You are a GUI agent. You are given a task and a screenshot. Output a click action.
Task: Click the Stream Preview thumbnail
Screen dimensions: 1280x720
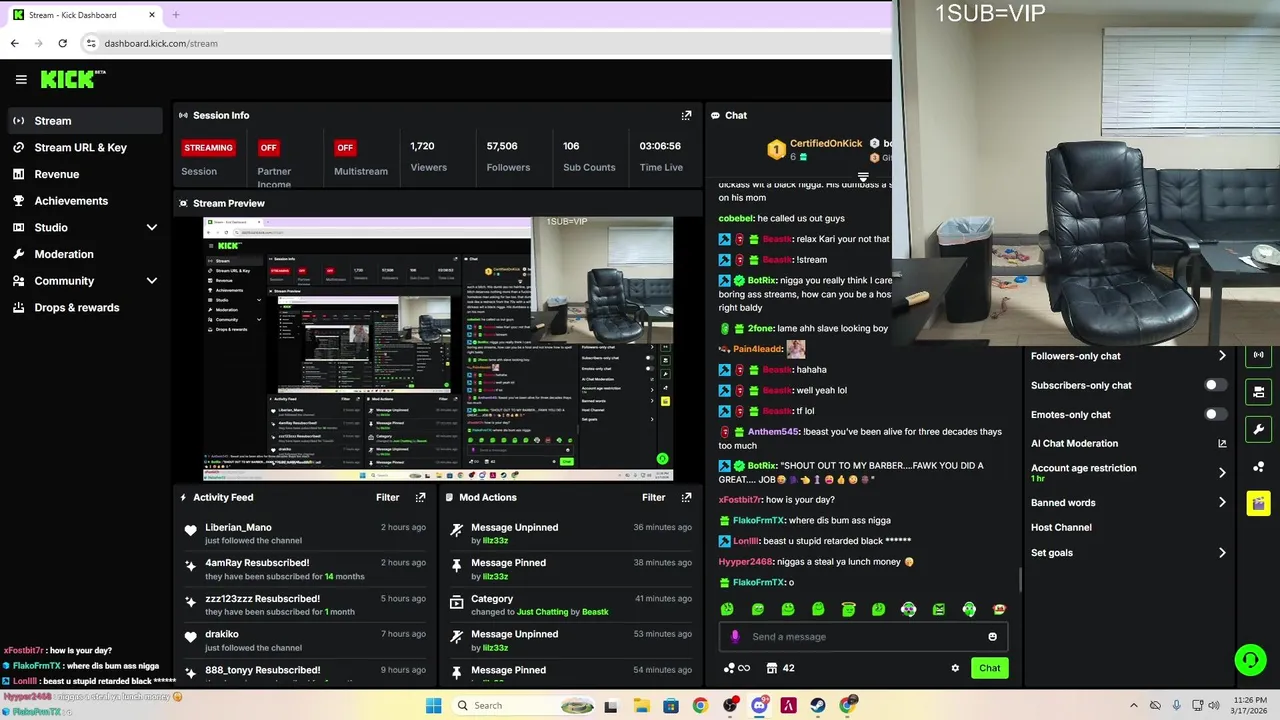(437, 349)
